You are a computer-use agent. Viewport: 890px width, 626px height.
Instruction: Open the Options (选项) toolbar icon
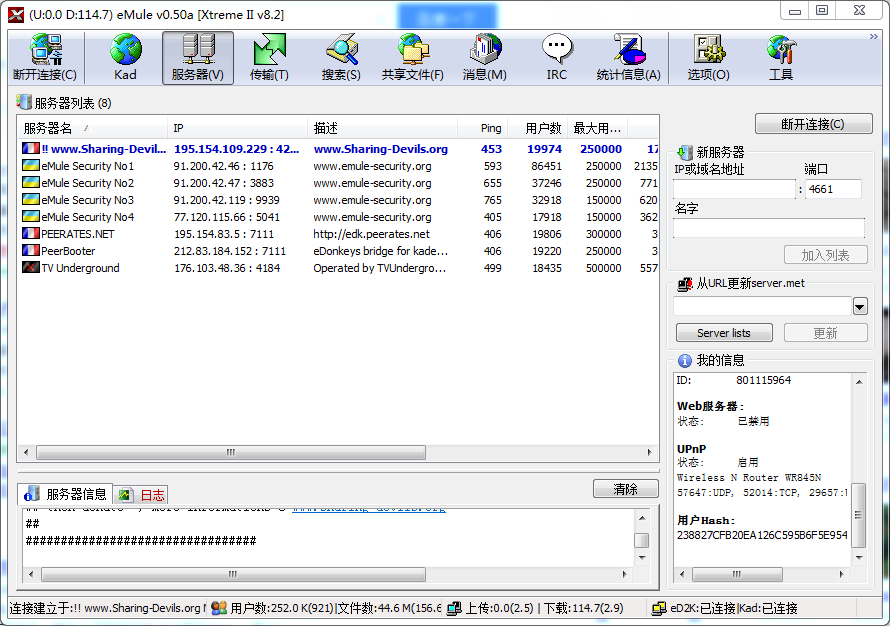(x=708, y=57)
